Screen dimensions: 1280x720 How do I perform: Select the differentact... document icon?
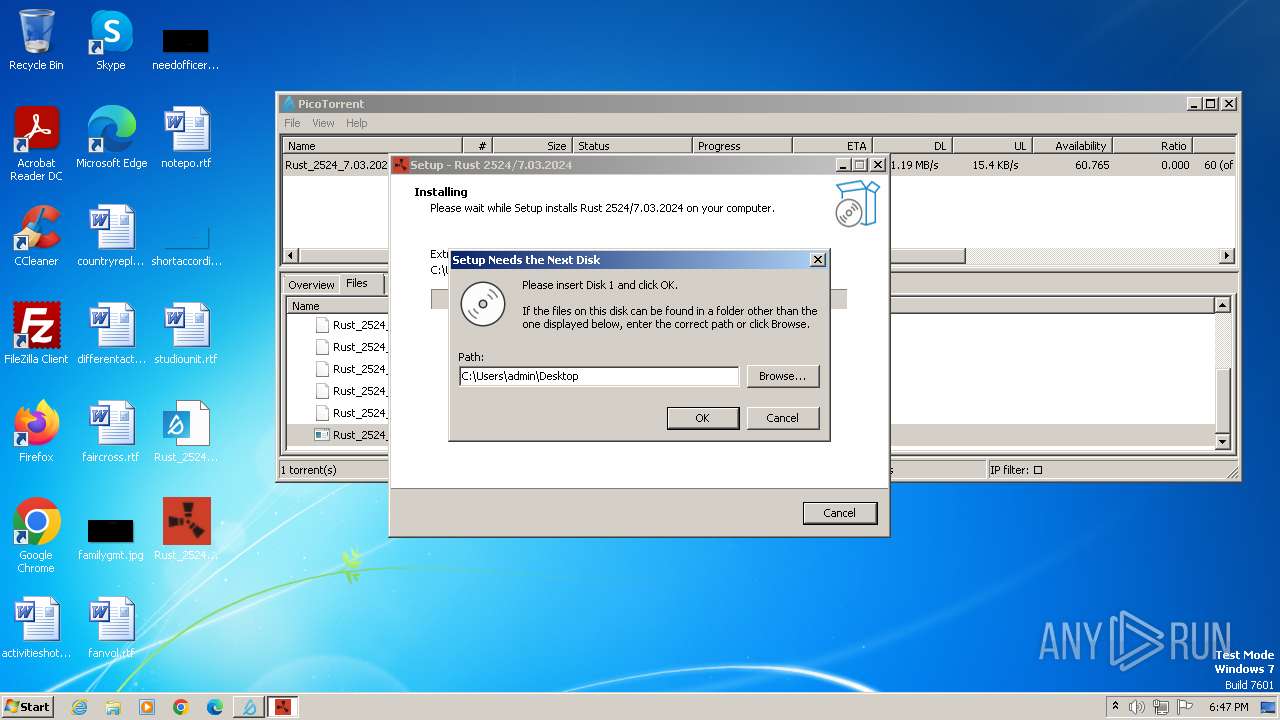coord(111,334)
